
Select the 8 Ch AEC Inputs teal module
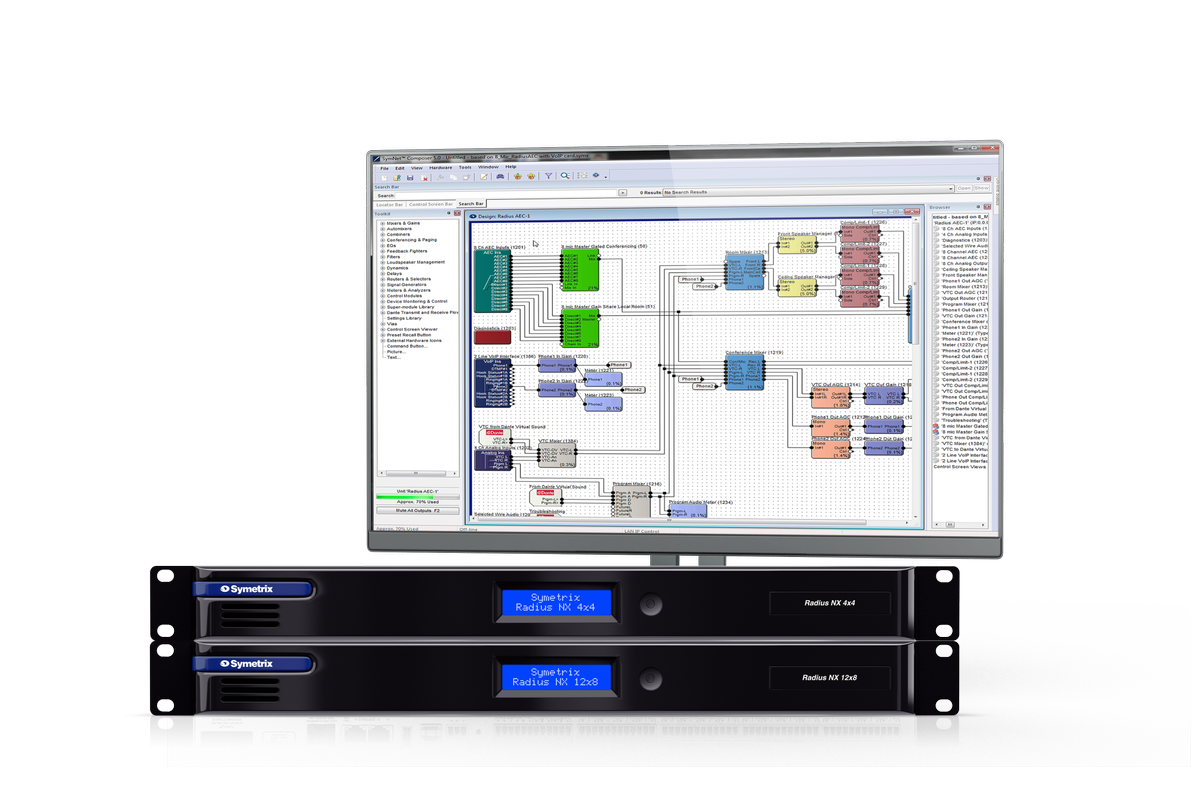[491, 281]
